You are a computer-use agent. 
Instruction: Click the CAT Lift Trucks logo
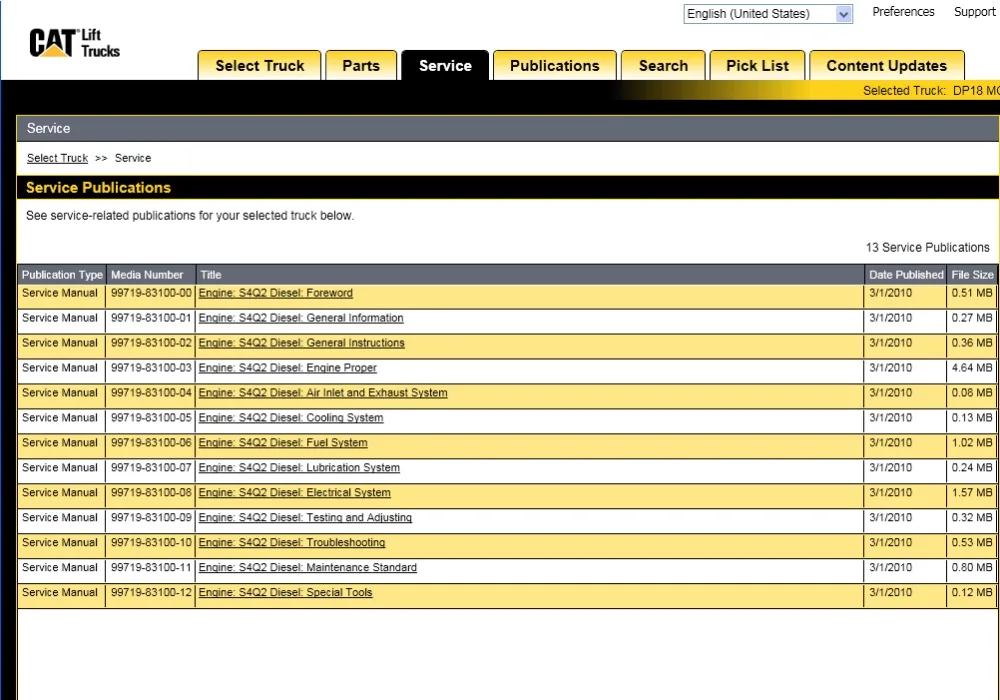click(74, 43)
